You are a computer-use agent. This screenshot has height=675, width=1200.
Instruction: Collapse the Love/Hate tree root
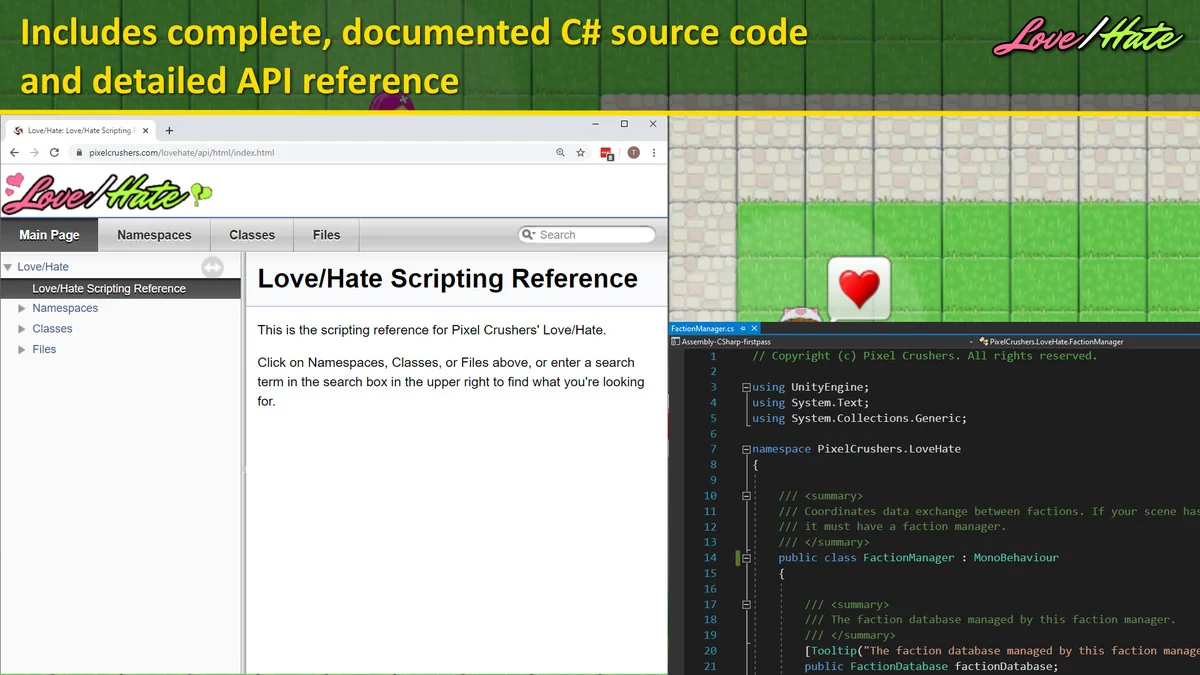tap(8, 267)
